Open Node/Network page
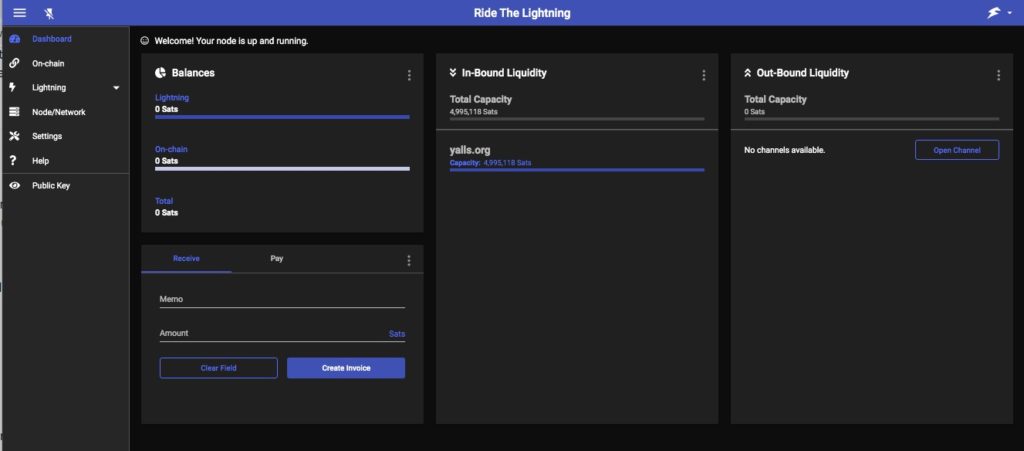 pos(59,112)
